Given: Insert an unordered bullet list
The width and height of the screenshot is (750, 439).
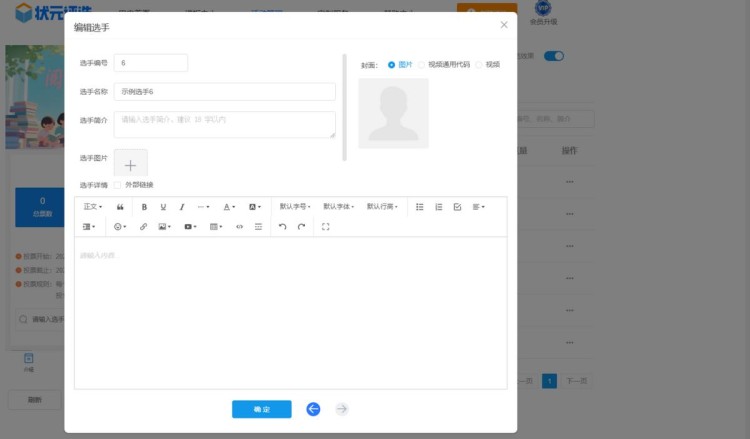Looking at the screenshot, I should [x=420, y=207].
